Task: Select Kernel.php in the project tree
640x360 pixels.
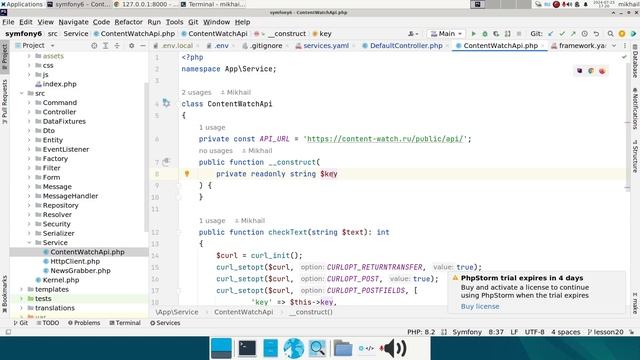Action: (x=61, y=280)
